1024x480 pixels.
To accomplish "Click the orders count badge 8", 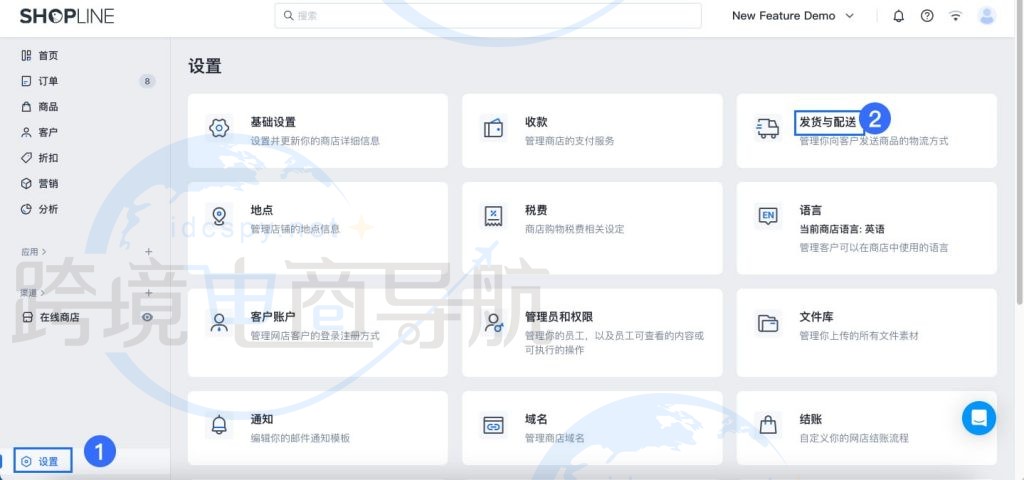I will tap(147, 81).
